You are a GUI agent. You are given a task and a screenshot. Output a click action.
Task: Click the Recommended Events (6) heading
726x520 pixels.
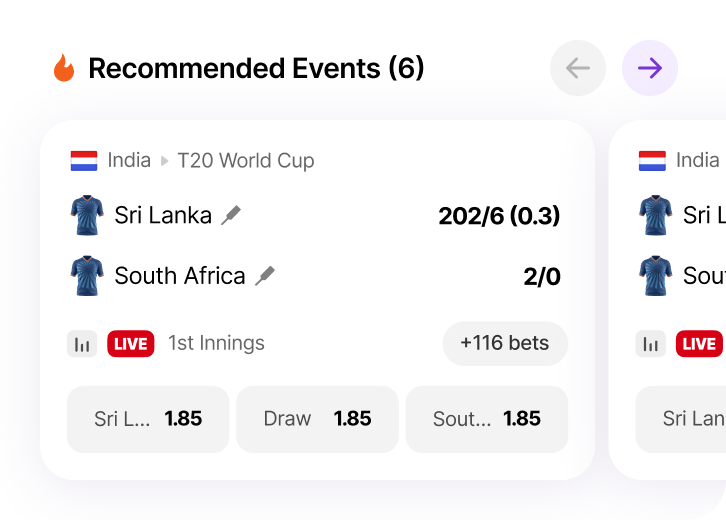(256, 68)
